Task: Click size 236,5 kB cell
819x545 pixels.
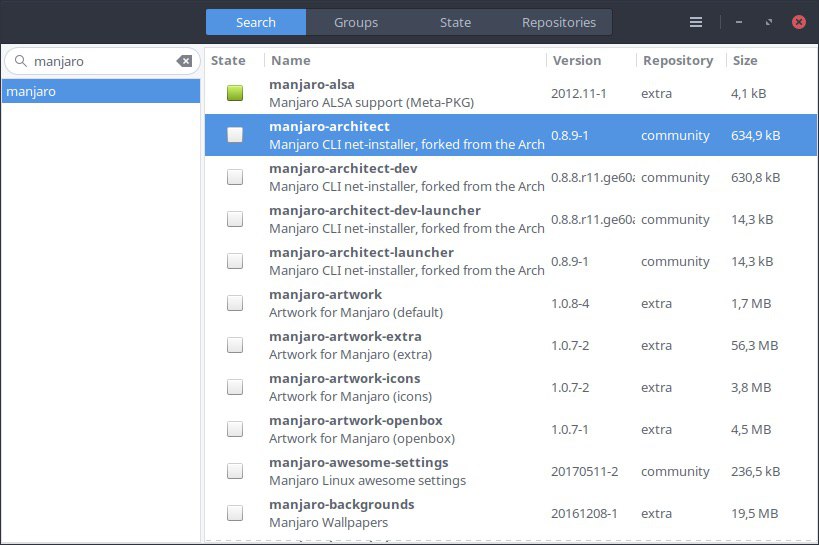Action: 755,471
